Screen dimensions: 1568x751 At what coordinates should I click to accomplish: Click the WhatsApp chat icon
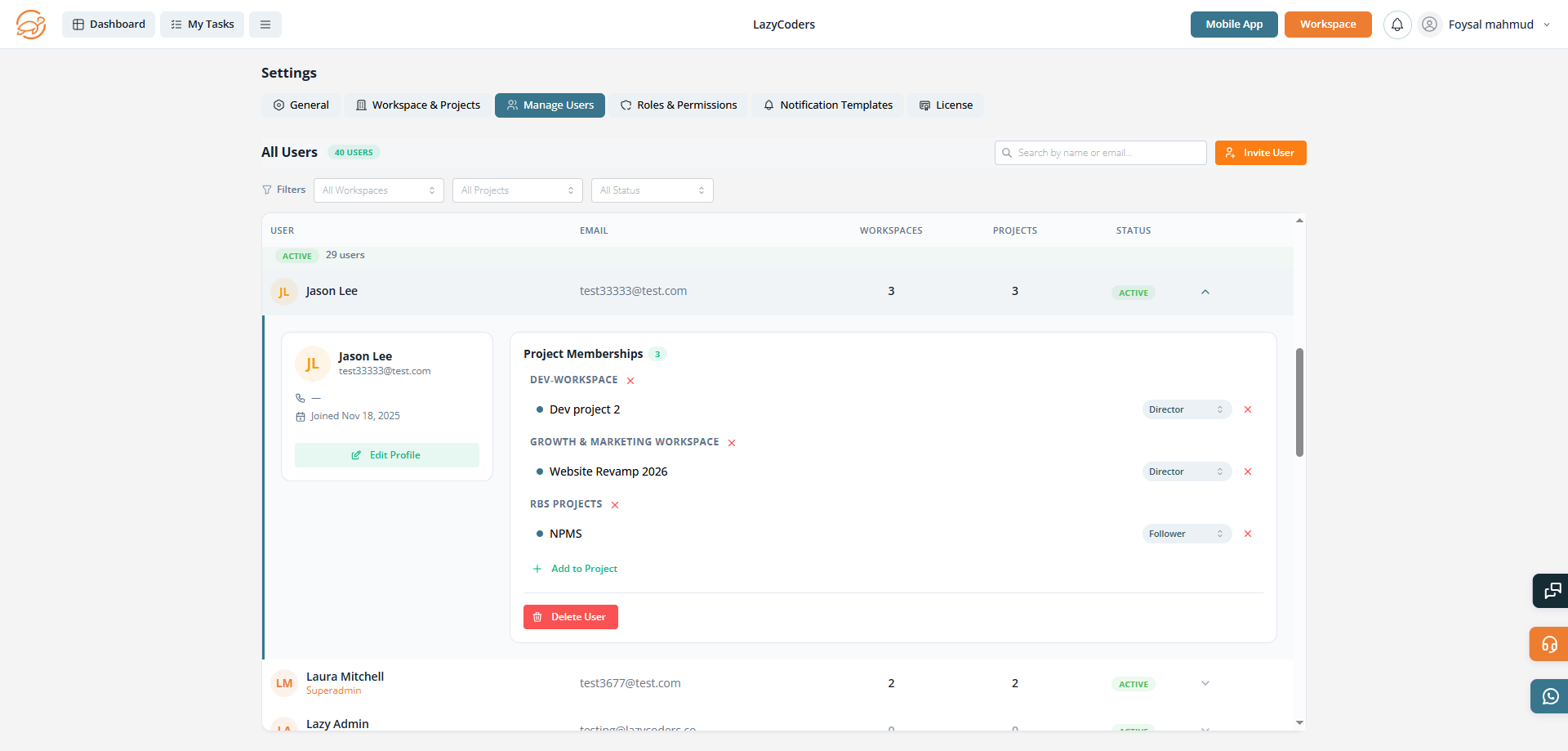click(1549, 696)
